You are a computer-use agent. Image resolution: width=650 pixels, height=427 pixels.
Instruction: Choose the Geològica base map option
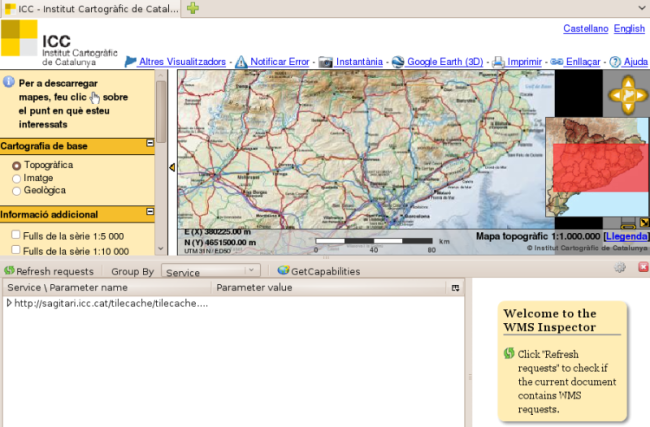(x=17, y=190)
